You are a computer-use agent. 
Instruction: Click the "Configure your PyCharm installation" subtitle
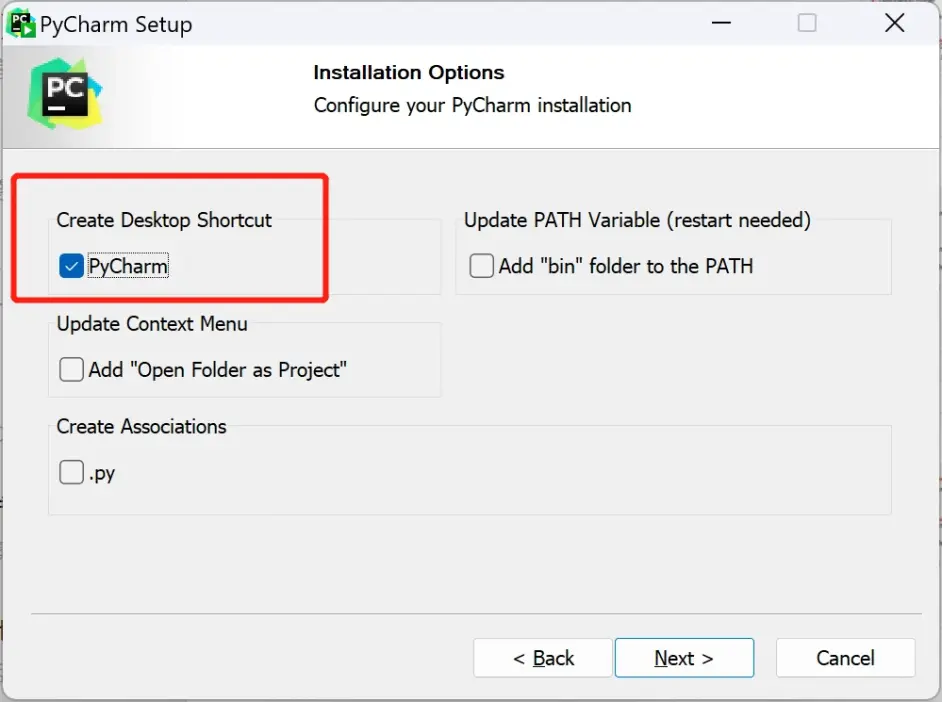click(472, 105)
